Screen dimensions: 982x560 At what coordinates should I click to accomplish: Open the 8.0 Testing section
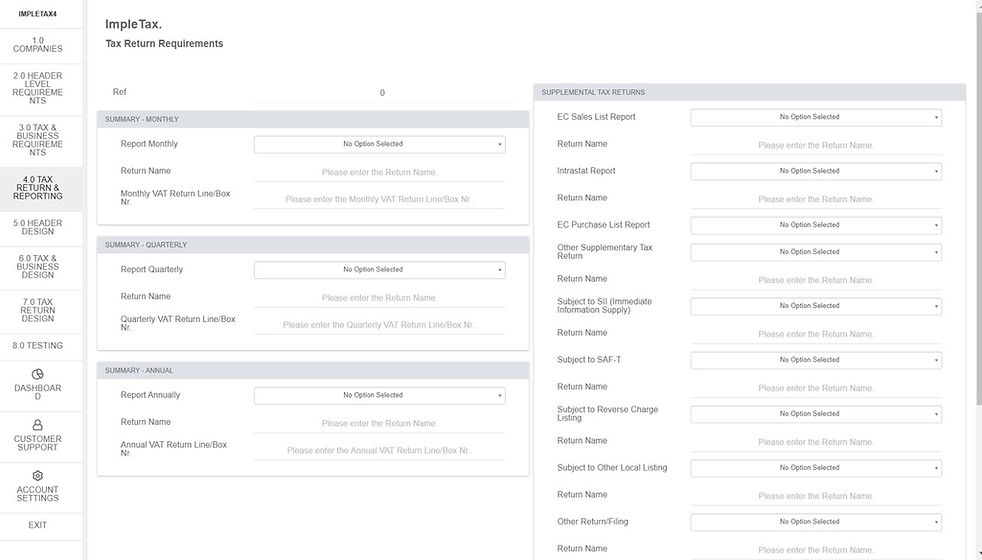[x=38, y=346]
